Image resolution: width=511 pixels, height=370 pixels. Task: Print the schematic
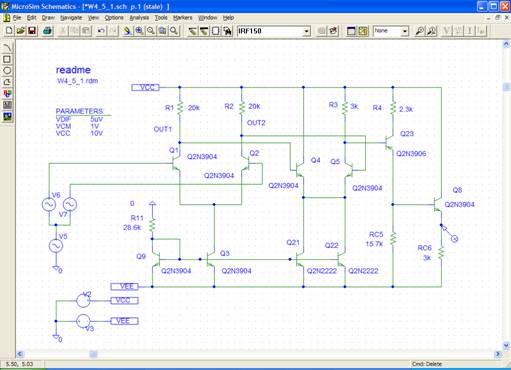point(47,31)
